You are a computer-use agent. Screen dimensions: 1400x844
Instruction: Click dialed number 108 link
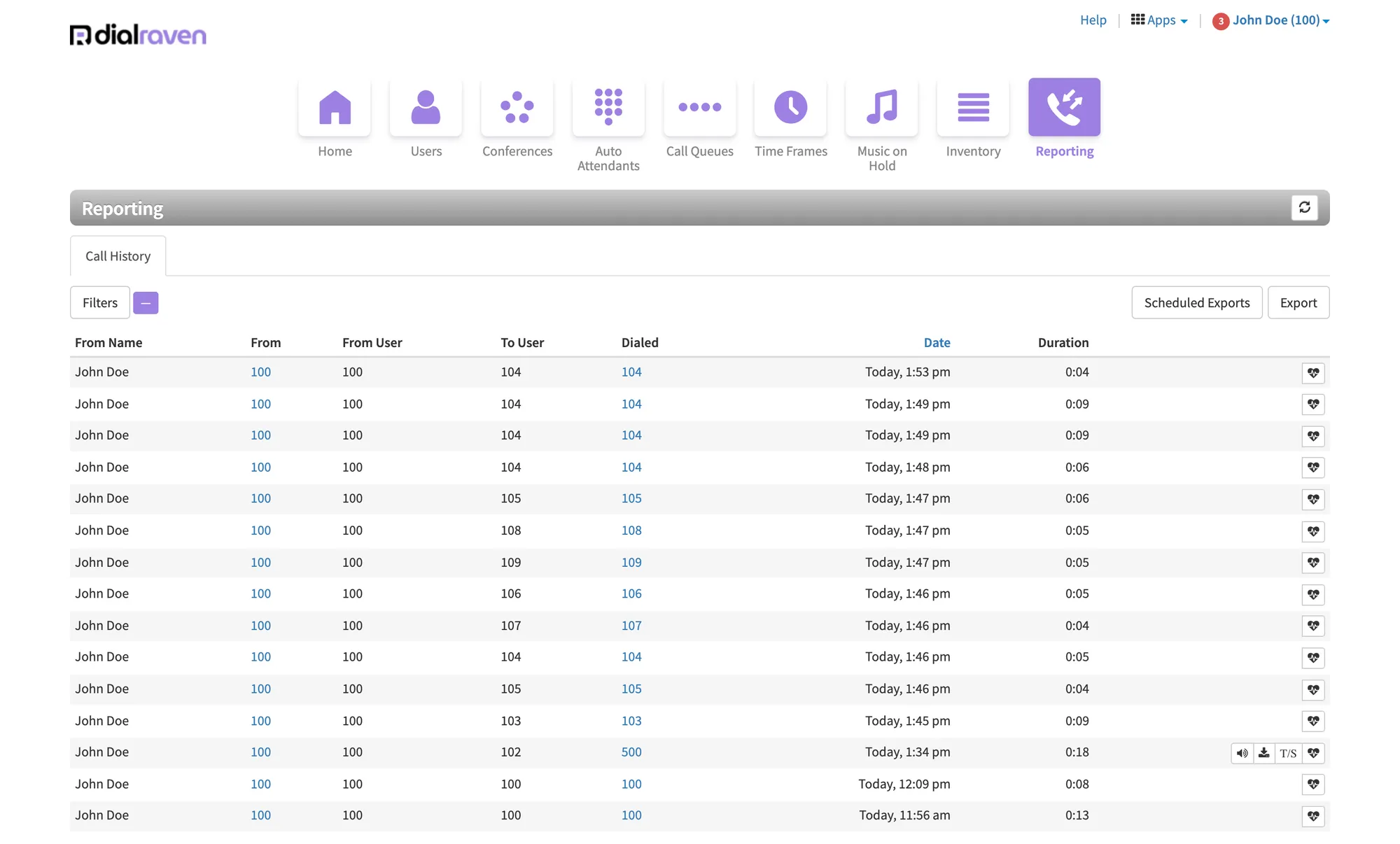[631, 530]
